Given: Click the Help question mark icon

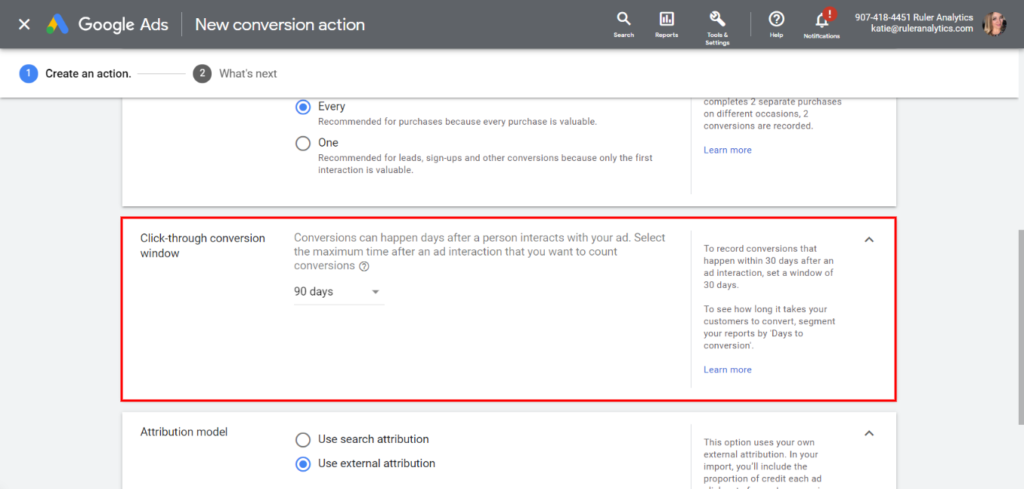Looking at the screenshot, I should [776, 19].
